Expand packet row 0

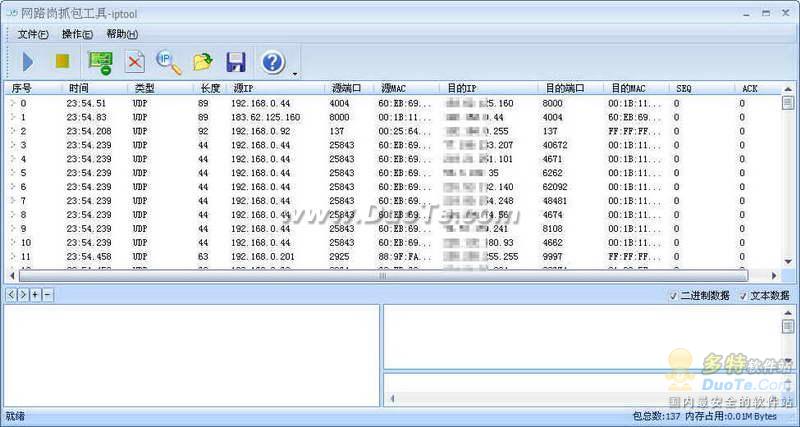point(13,103)
